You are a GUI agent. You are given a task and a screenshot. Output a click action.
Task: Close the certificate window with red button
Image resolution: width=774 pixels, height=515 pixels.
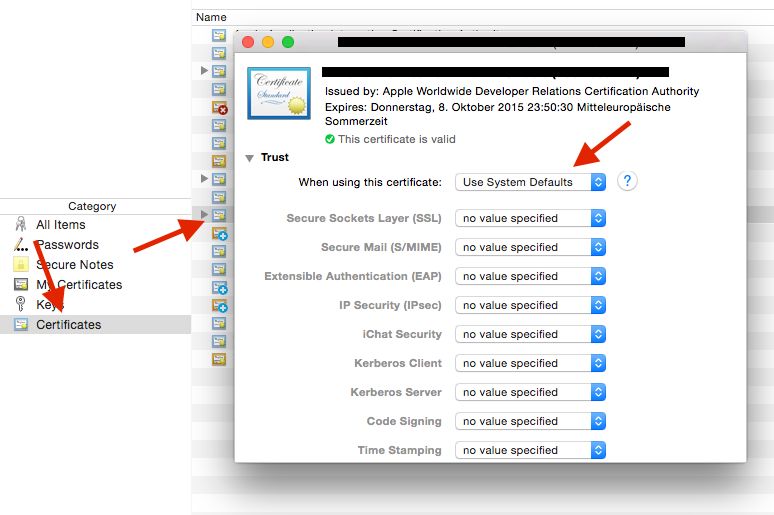coord(248,42)
